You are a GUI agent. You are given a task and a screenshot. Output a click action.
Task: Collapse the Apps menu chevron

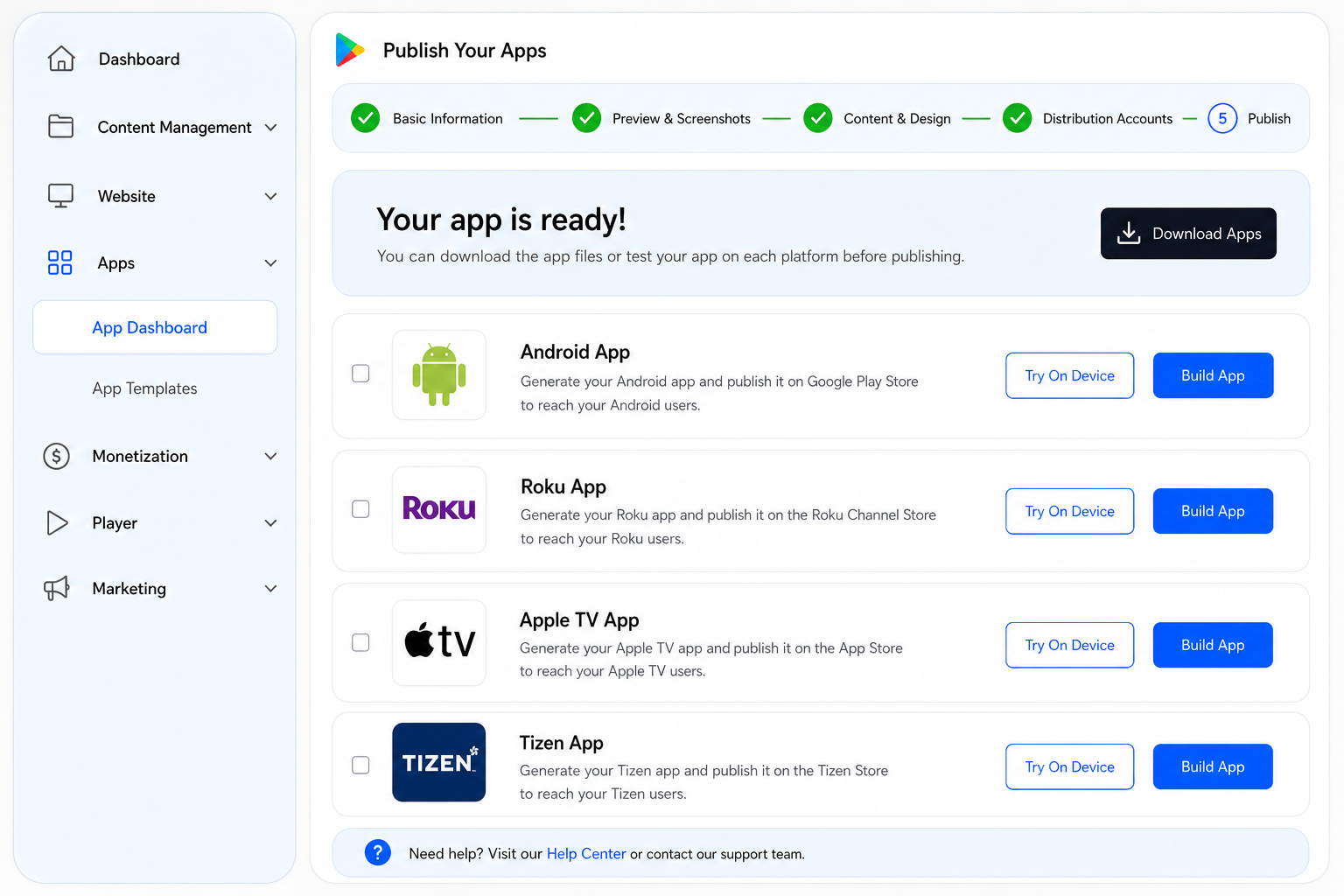pyautogui.click(x=271, y=263)
